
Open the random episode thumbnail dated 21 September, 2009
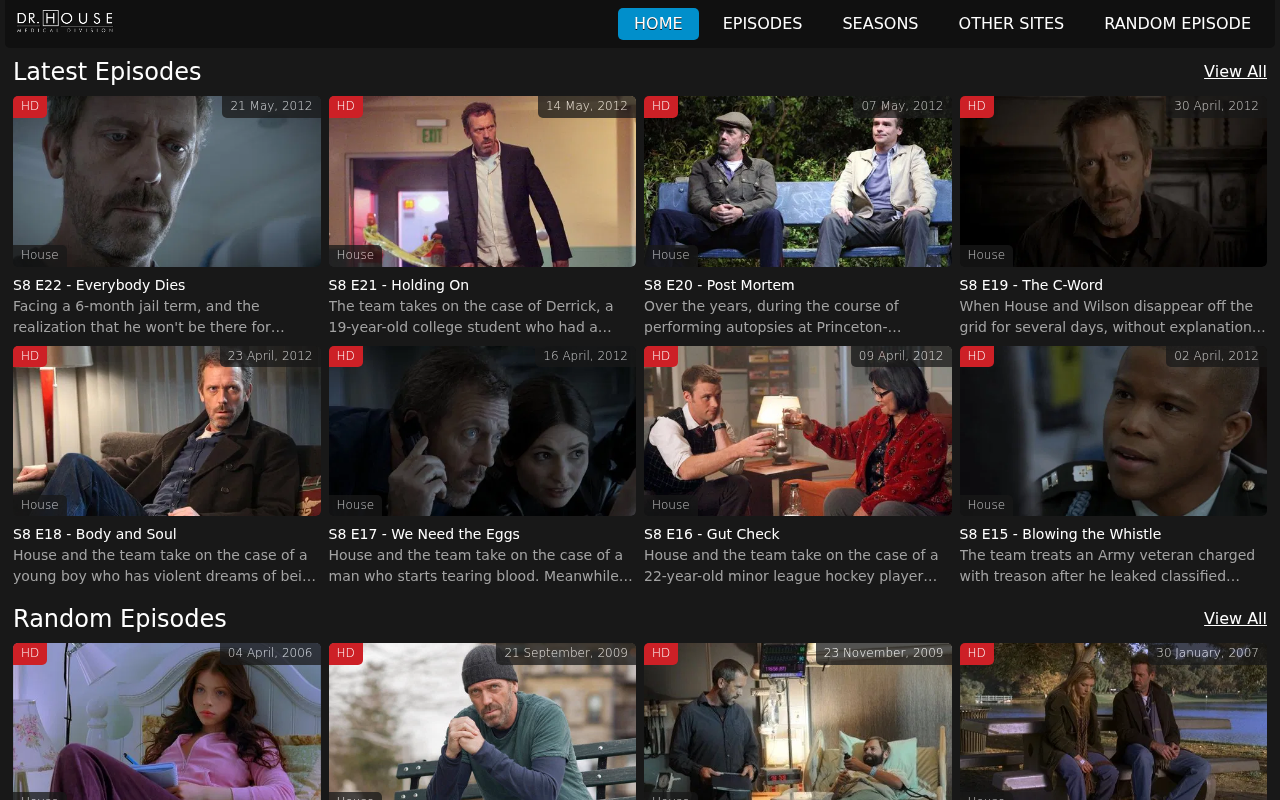point(482,721)
